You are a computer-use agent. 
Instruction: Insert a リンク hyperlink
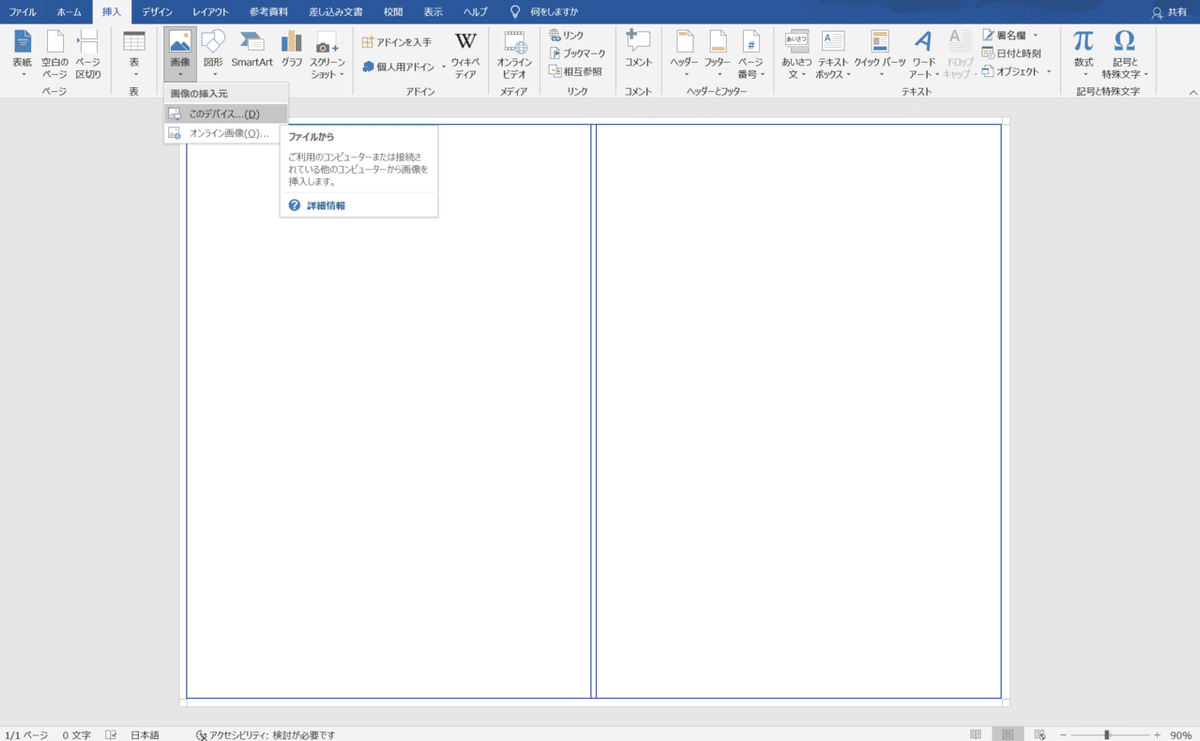567,35
